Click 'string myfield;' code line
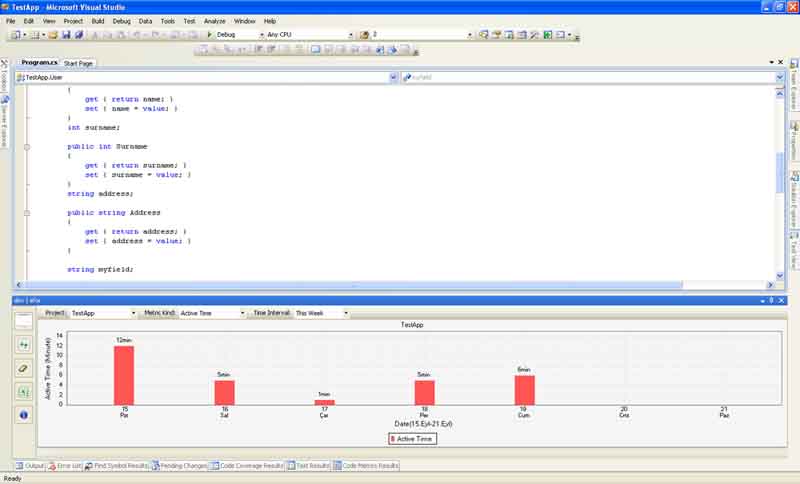This screenshot has width=800, height=484. [x=101, y=269]
